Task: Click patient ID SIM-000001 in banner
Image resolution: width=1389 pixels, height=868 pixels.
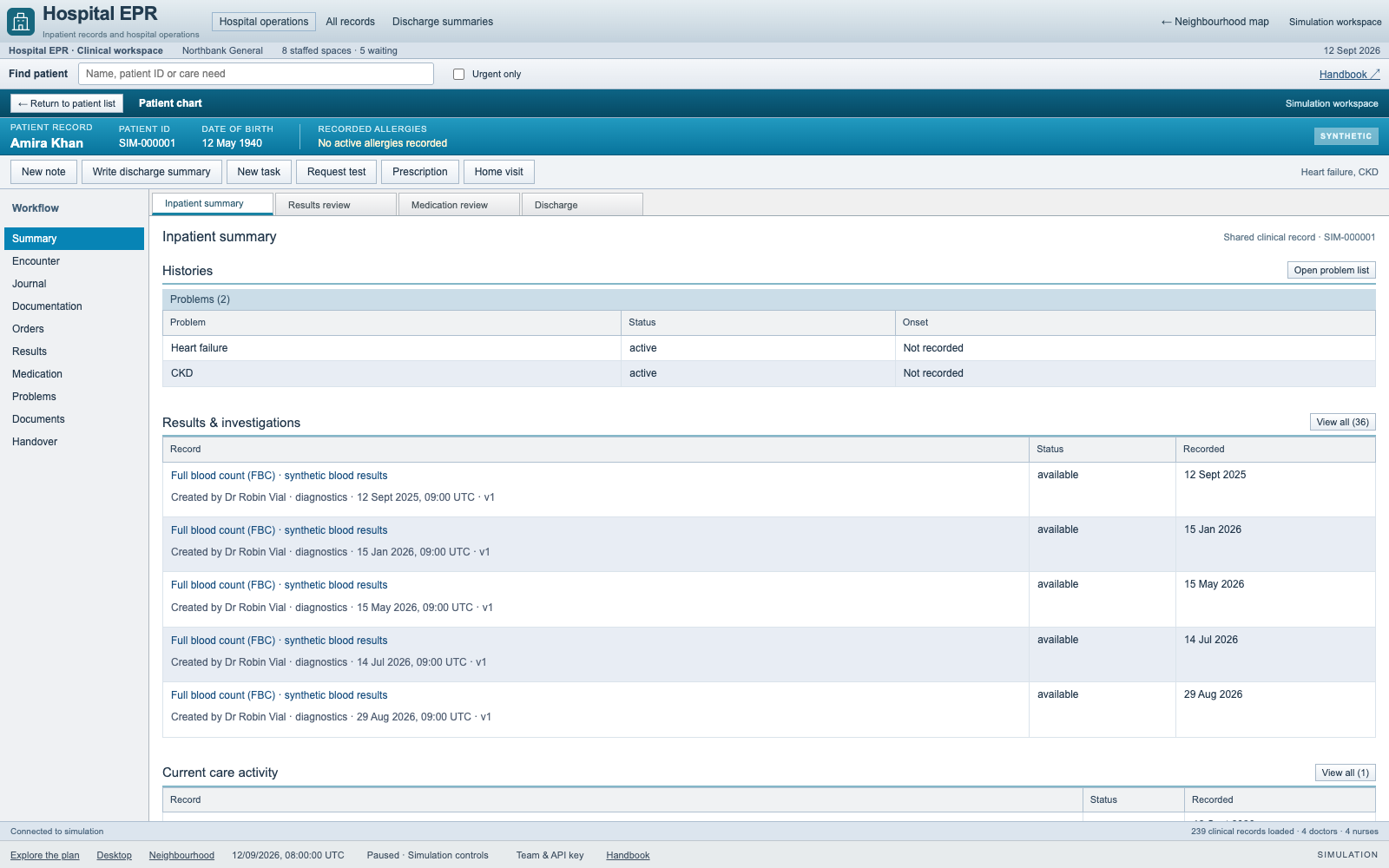Action: 147,143
